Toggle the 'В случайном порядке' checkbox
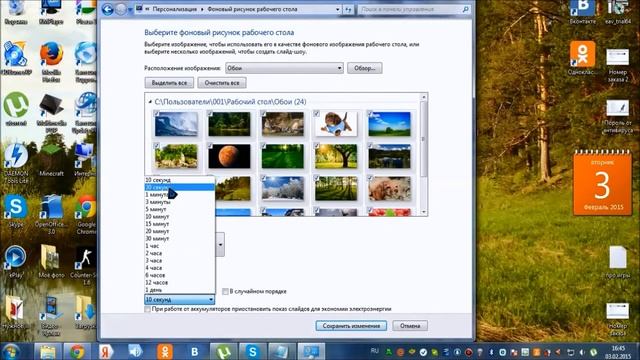Screen dimensions: 640x360 click(x=225, y=291)
